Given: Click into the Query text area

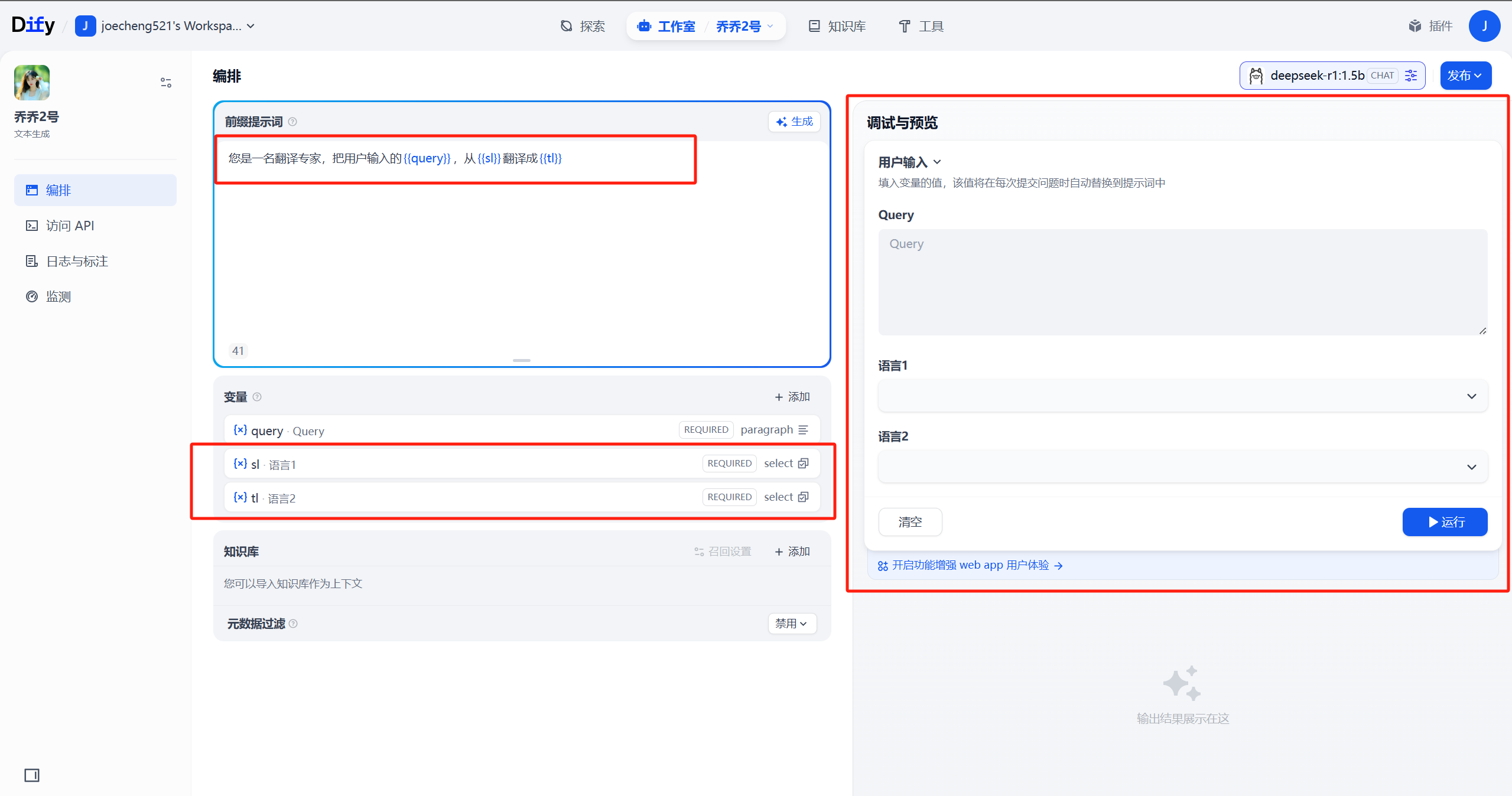Looking at the screenshot, I should (1182, 282).
